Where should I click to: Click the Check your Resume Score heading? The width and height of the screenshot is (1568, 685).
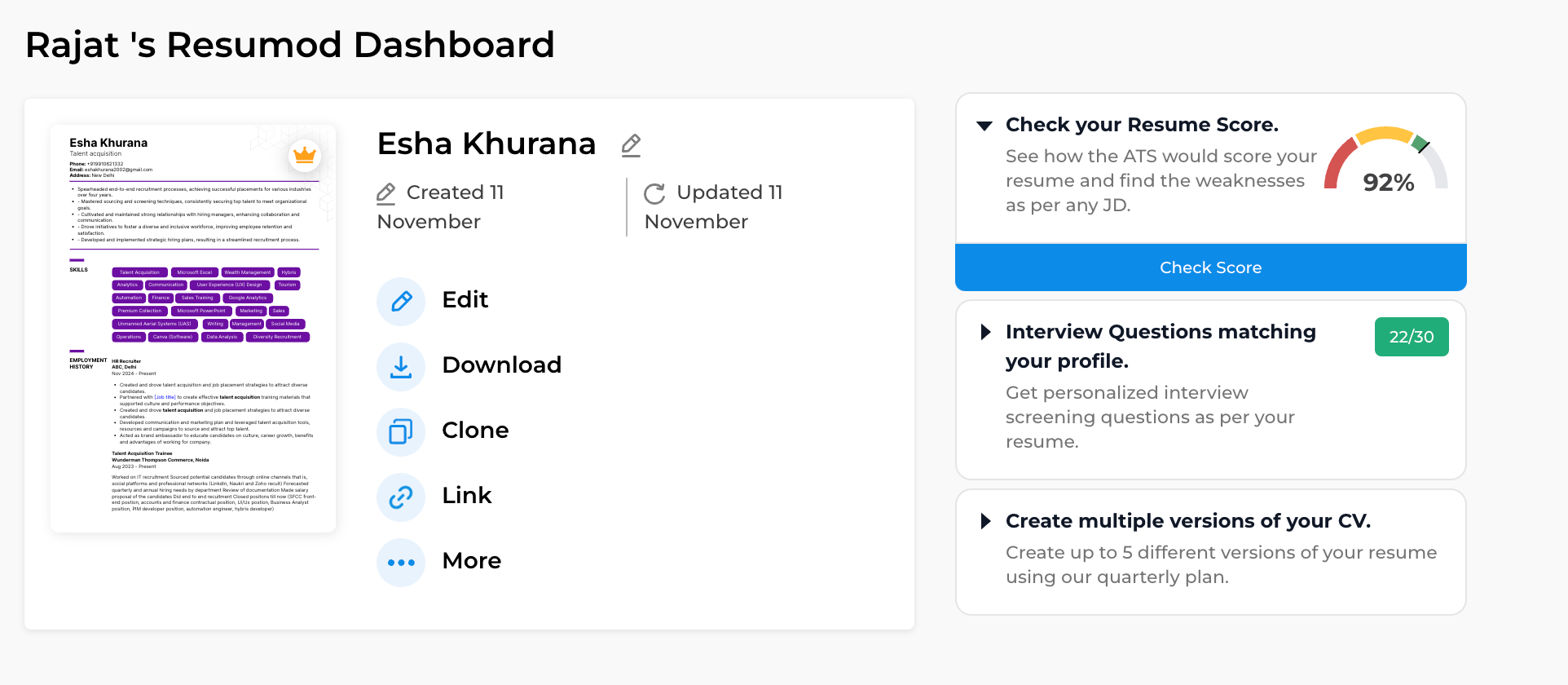[1142, 125]
